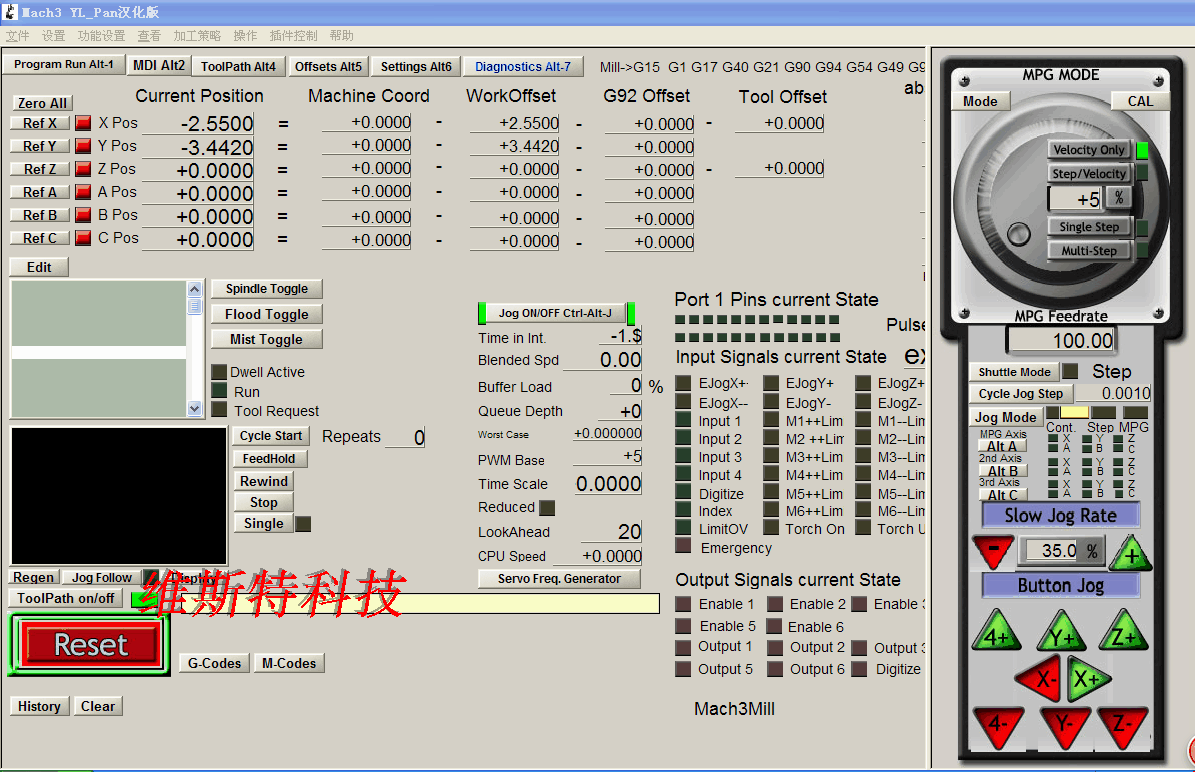Click the percent button beside 35.0 jog rate
Viewport: 1195px width, 772px height.
pyautogui.click(x=1093, y=550)
